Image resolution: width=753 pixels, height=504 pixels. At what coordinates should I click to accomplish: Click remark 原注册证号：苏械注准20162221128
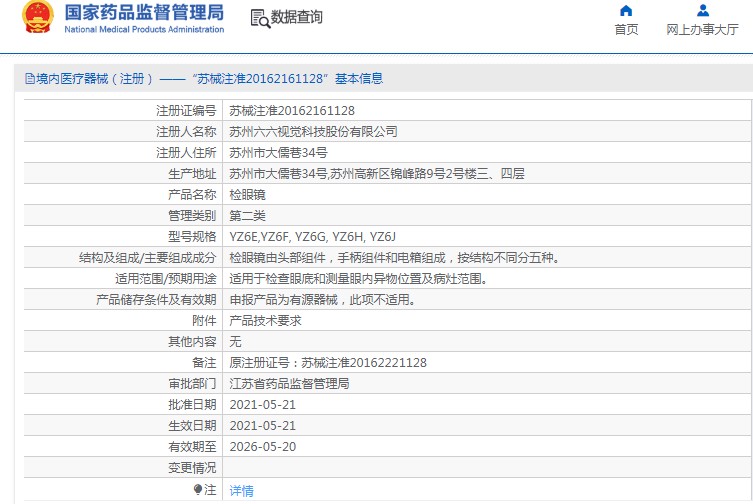328,363
